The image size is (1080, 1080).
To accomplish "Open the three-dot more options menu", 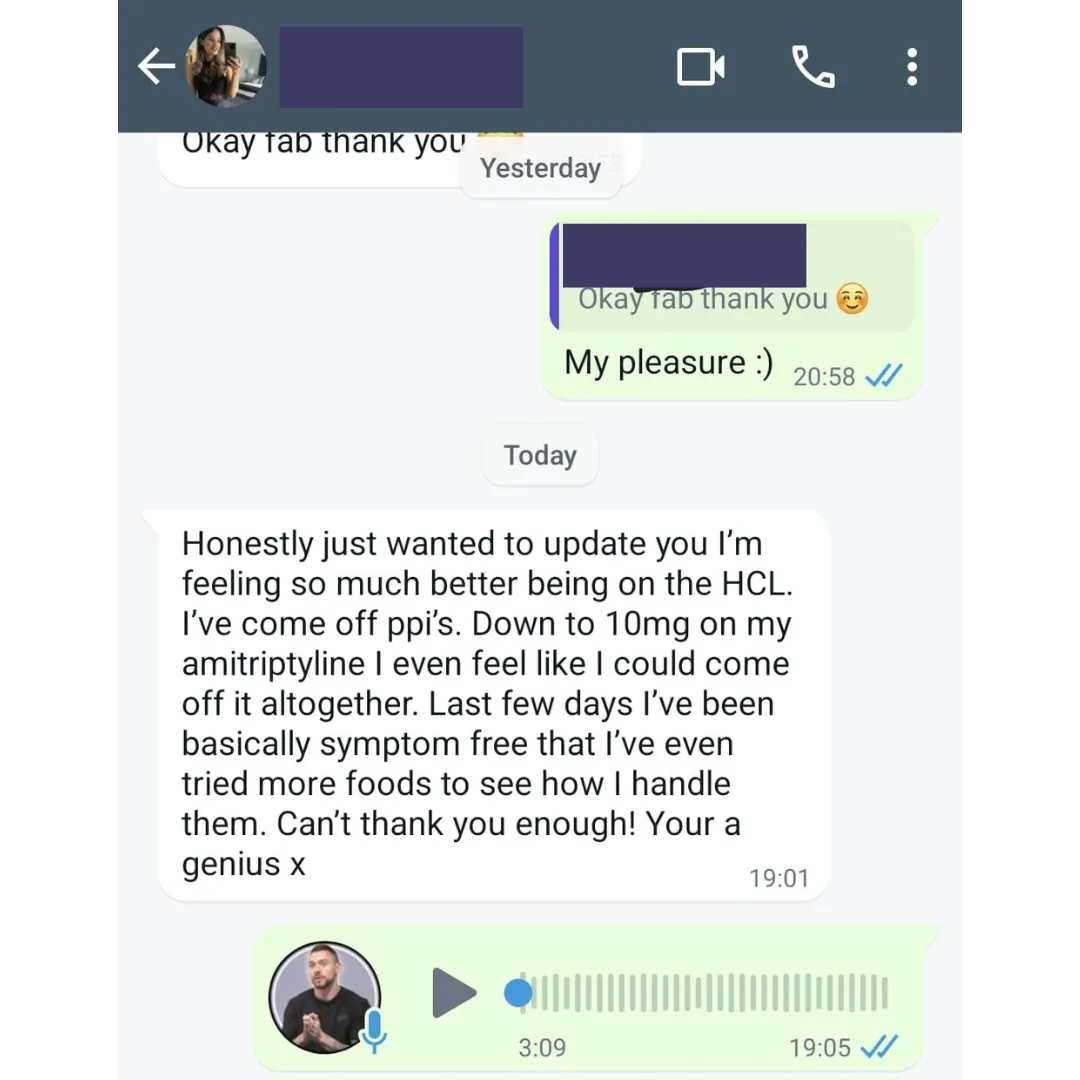I will click(912, 67).
